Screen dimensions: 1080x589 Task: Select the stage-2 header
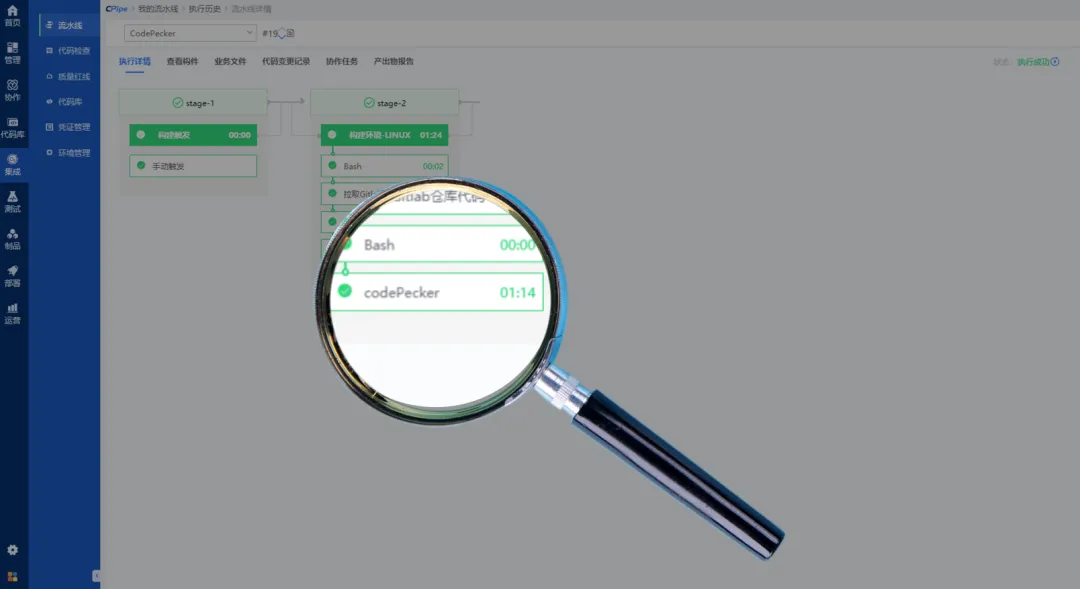tap(384, 103)
